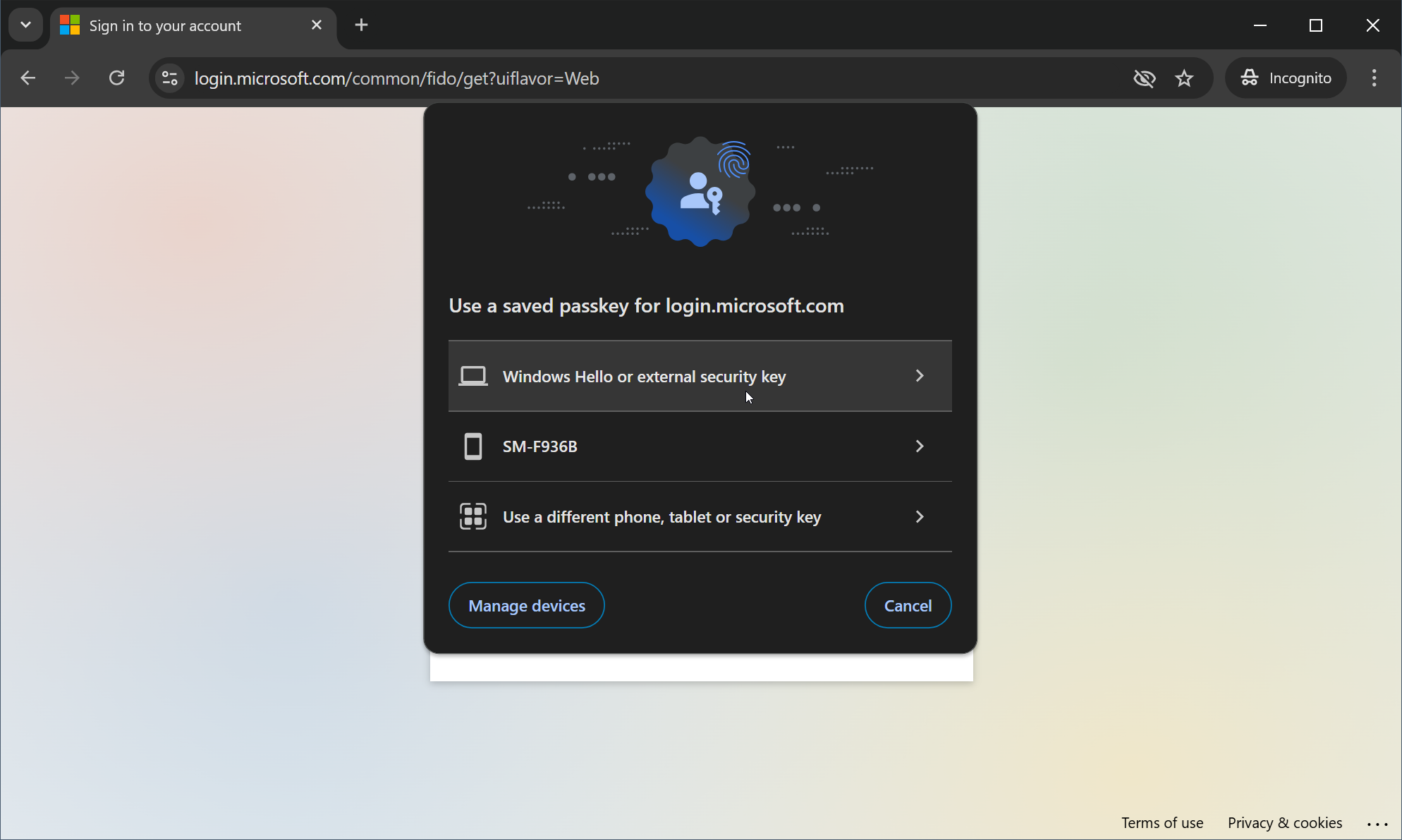Click chevron beside Windows Hello option
Image resolution: width=1402 pixels, height=840 pixels.
pos(919,376)
